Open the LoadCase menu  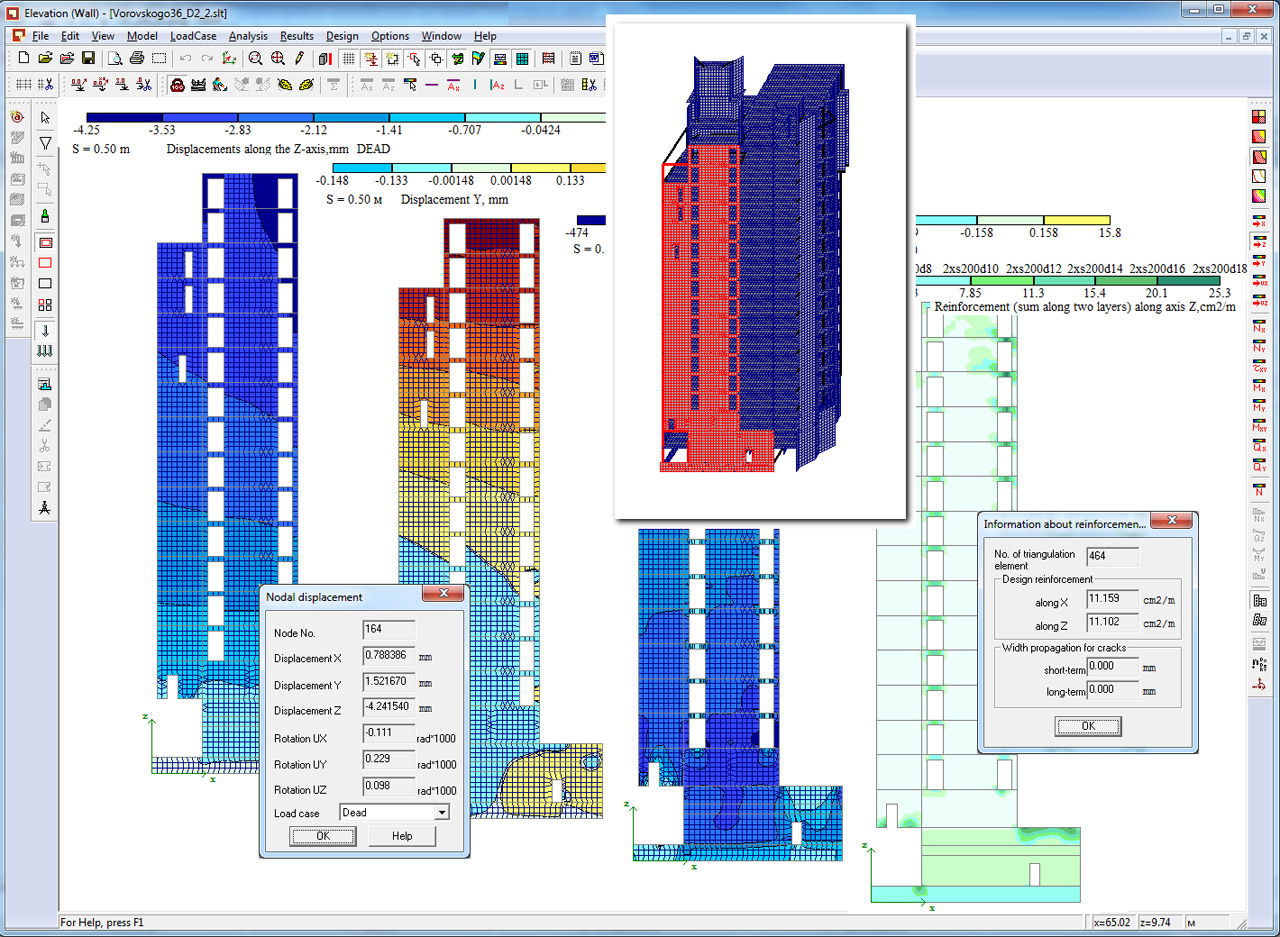pos(193,36)
